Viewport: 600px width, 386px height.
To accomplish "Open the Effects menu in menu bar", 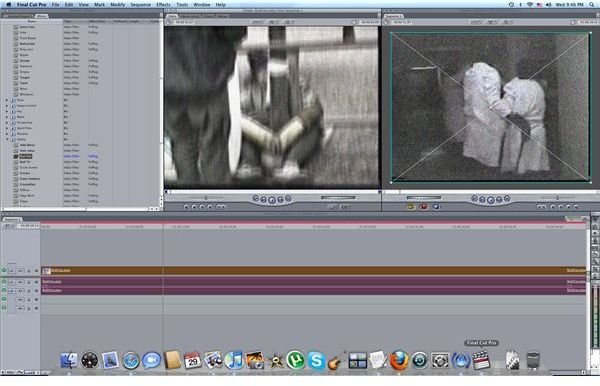I will click(163, 5).
